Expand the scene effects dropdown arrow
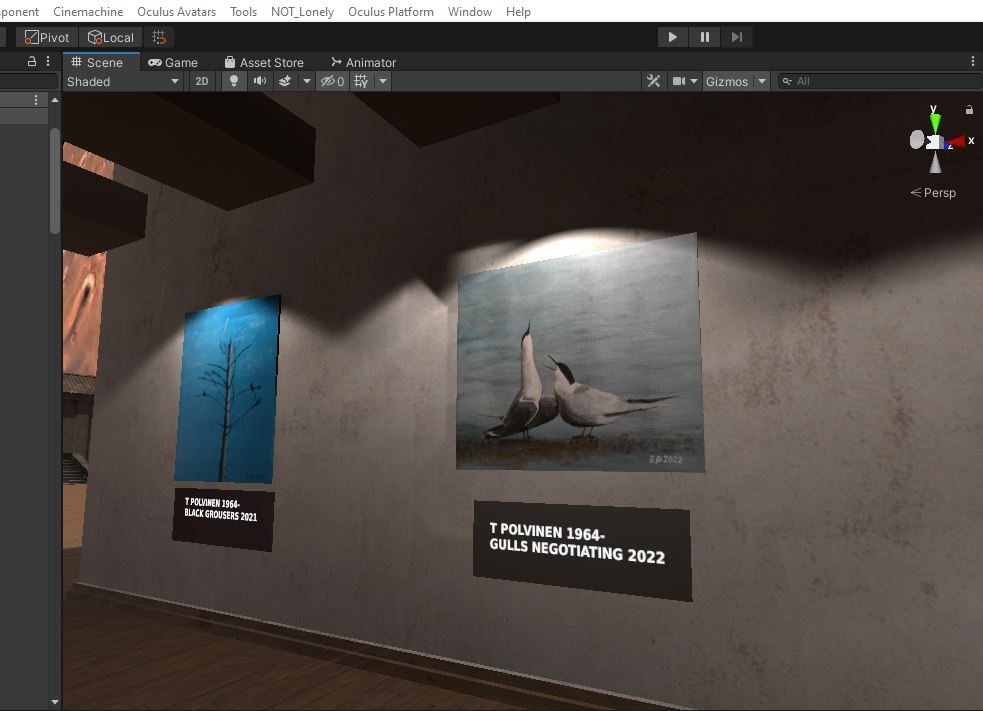 (307, 82)
